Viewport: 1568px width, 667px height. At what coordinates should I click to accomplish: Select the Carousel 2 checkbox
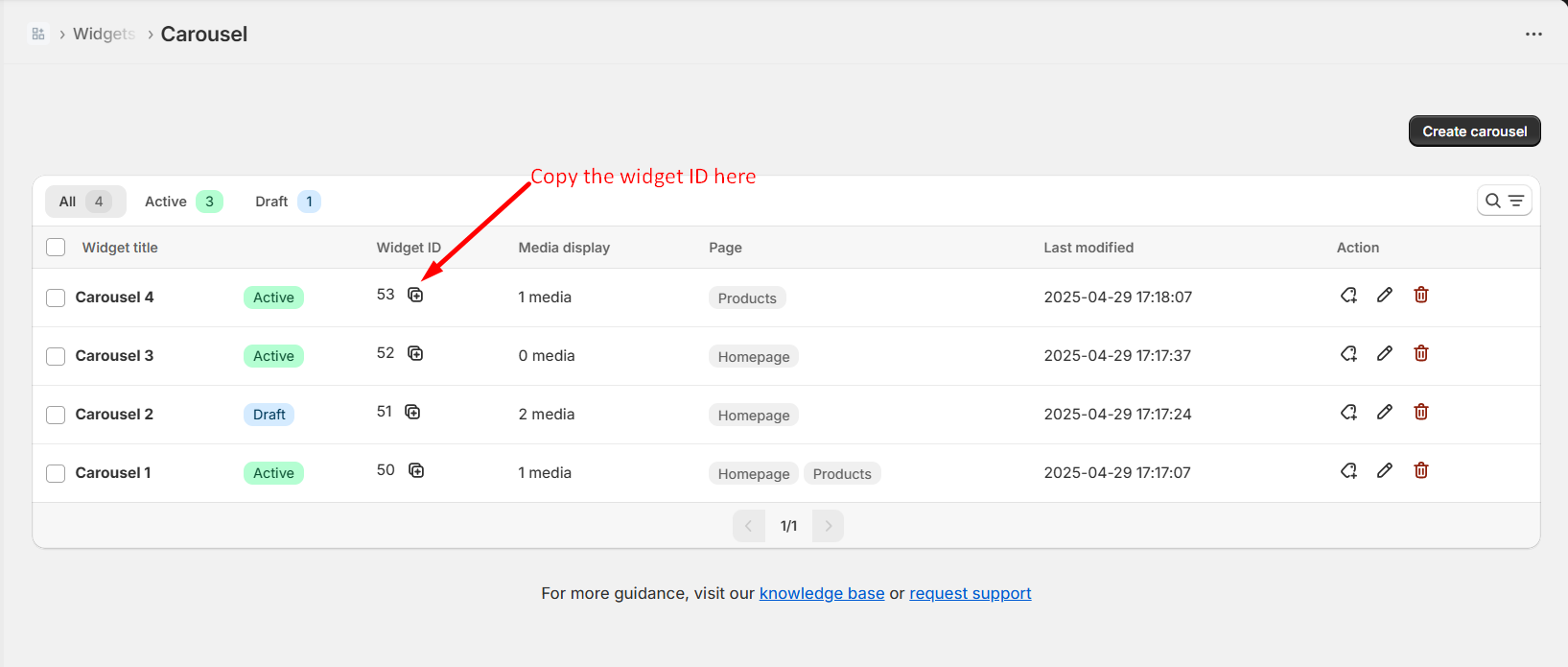(x=56, y=415)
